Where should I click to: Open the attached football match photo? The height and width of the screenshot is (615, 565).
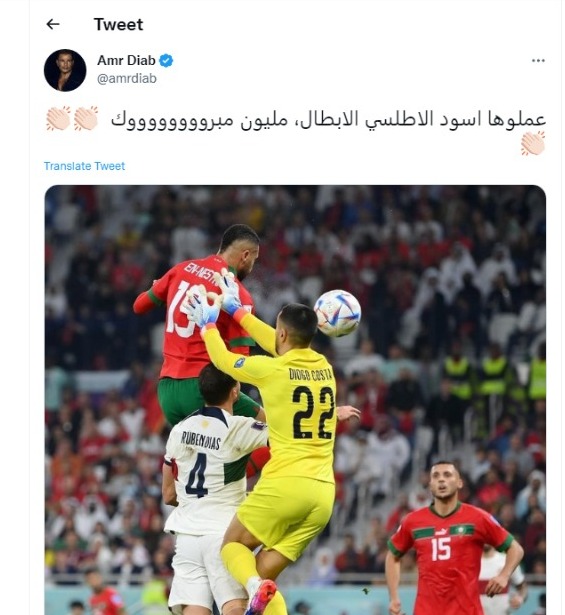(295, 400)
